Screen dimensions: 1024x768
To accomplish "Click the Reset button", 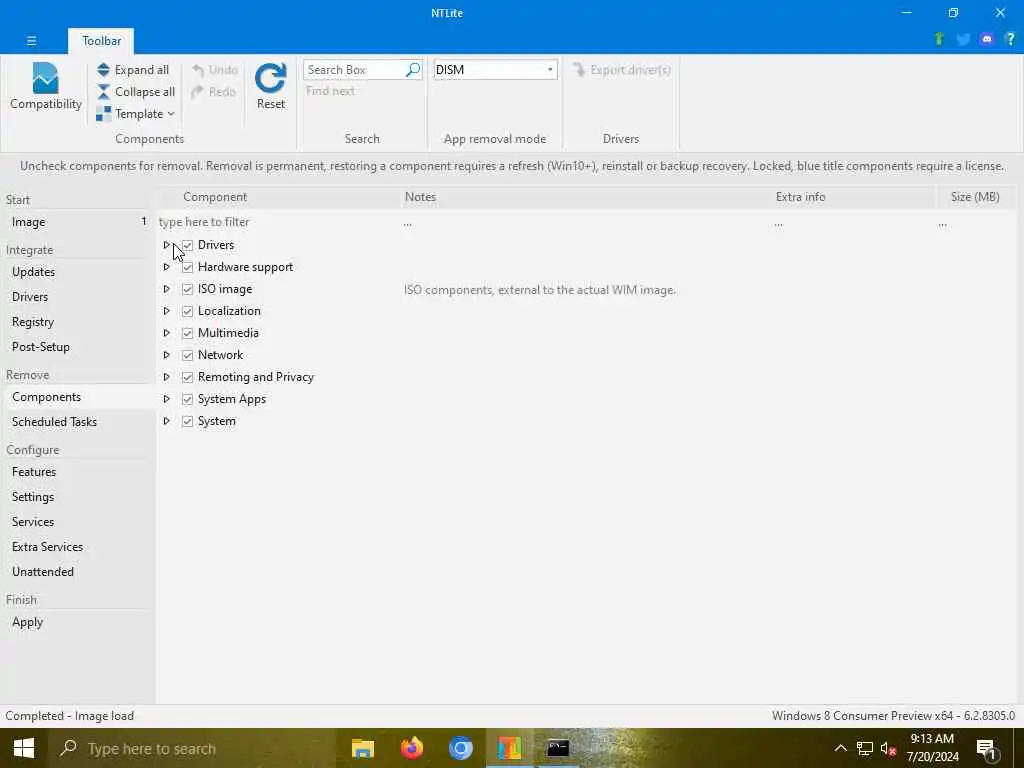I will pos(270,86).
